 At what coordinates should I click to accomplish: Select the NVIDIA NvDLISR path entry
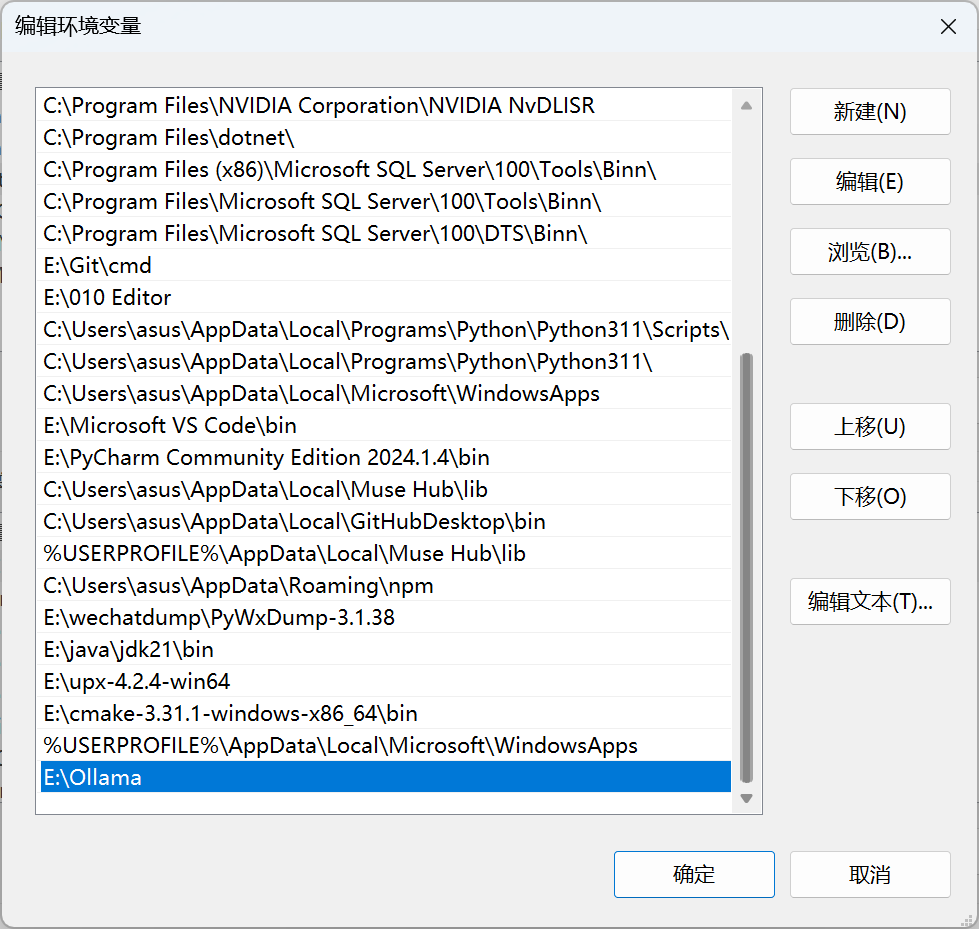[386, 106]
